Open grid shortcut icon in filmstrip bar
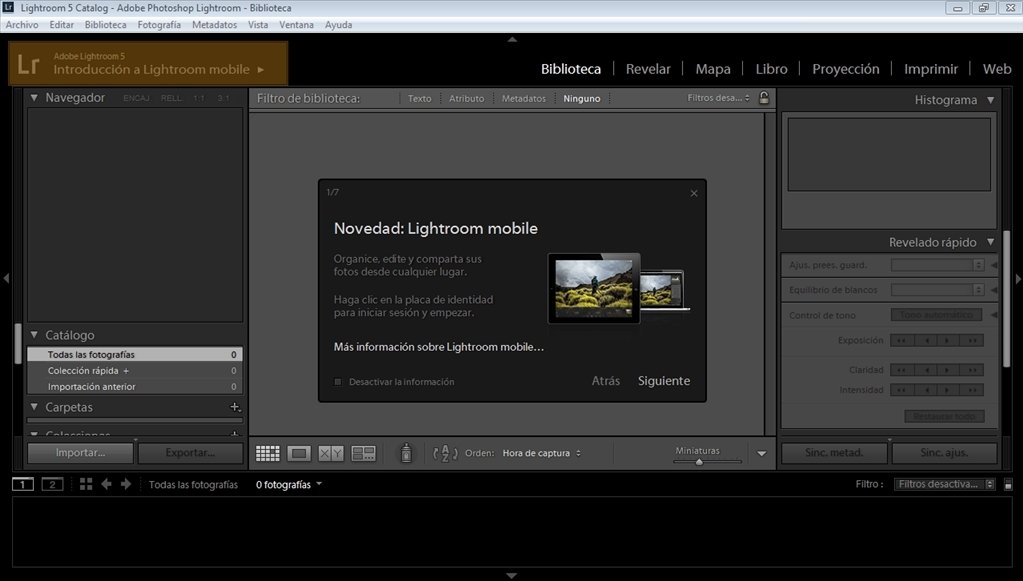 tap(85, 484)
